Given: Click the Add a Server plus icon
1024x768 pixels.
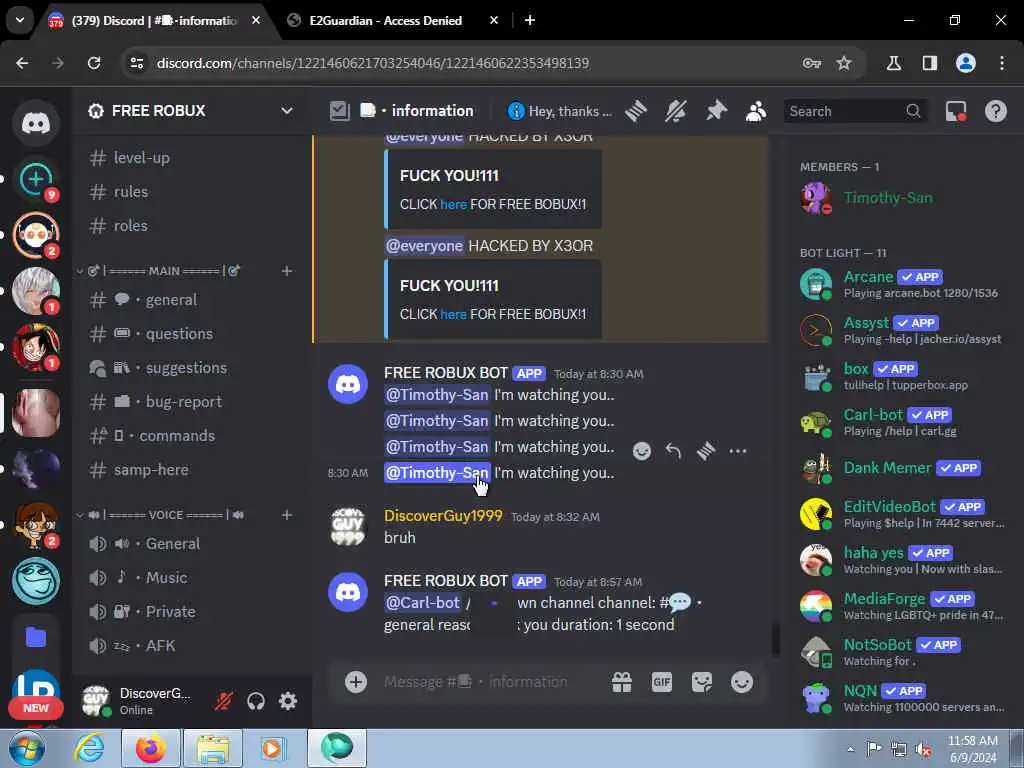Looking at the screenshot, I should pos(36,179).
